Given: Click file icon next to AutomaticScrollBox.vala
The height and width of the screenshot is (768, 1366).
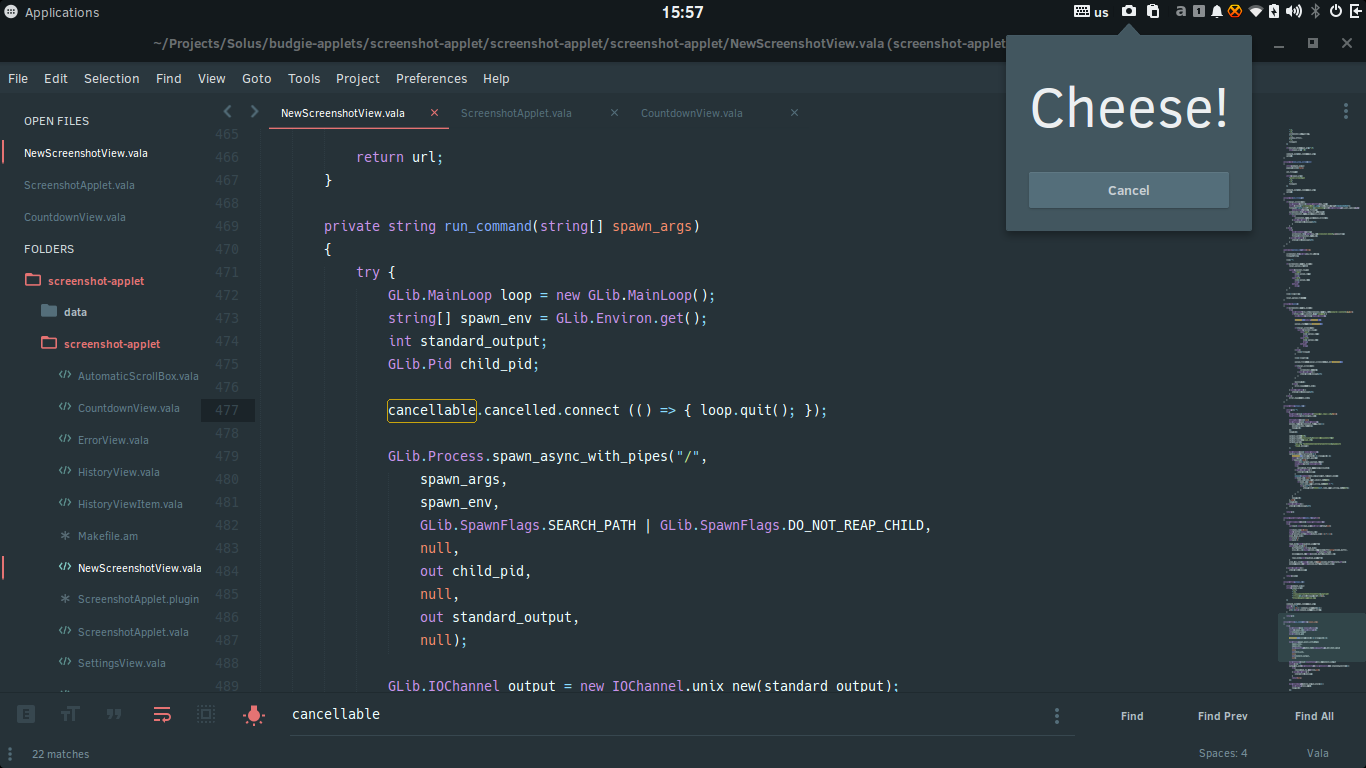Looking at the screenshot, I should 65,376.
